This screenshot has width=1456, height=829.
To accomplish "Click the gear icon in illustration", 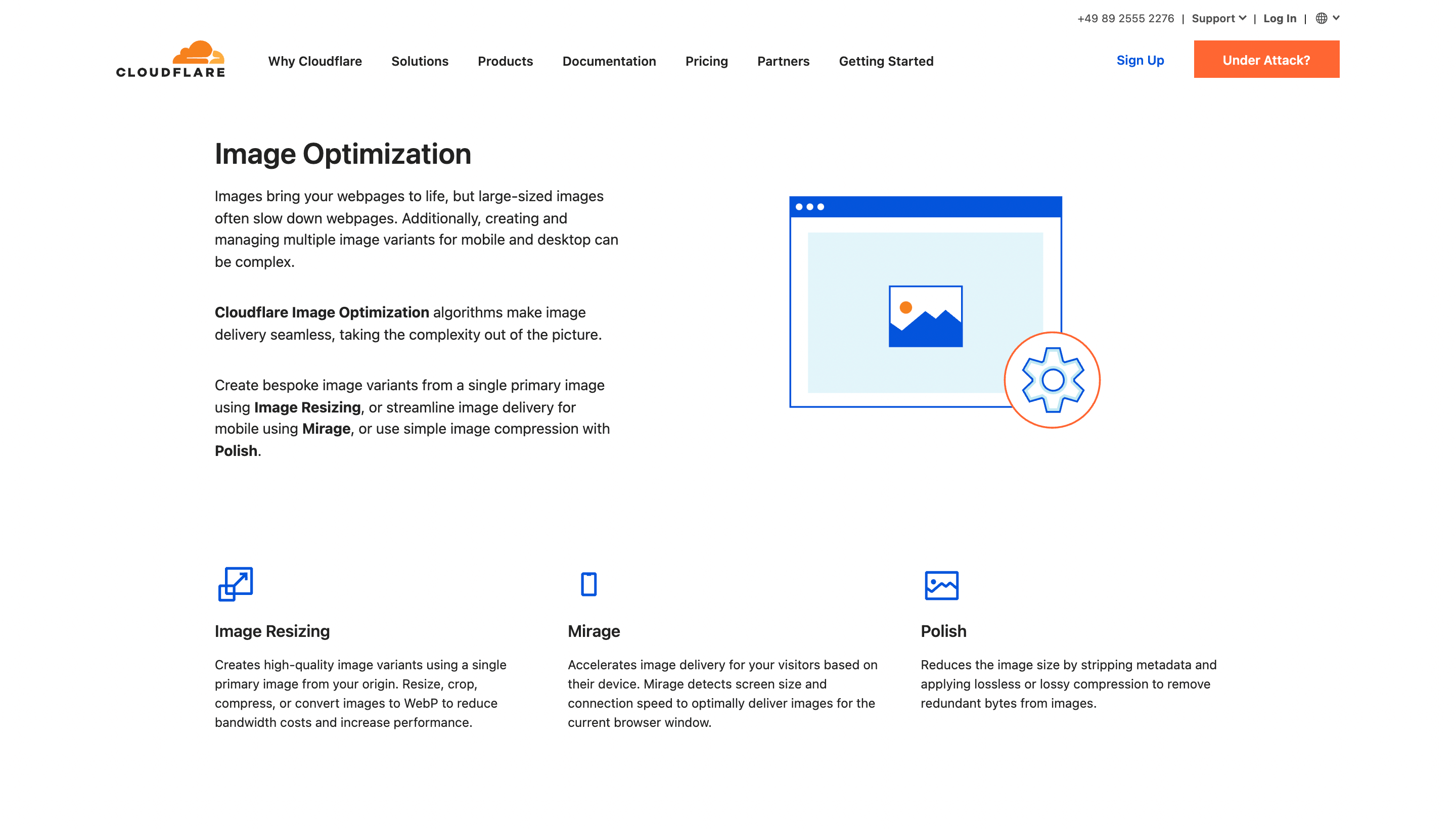I will tap(1052, 380).
